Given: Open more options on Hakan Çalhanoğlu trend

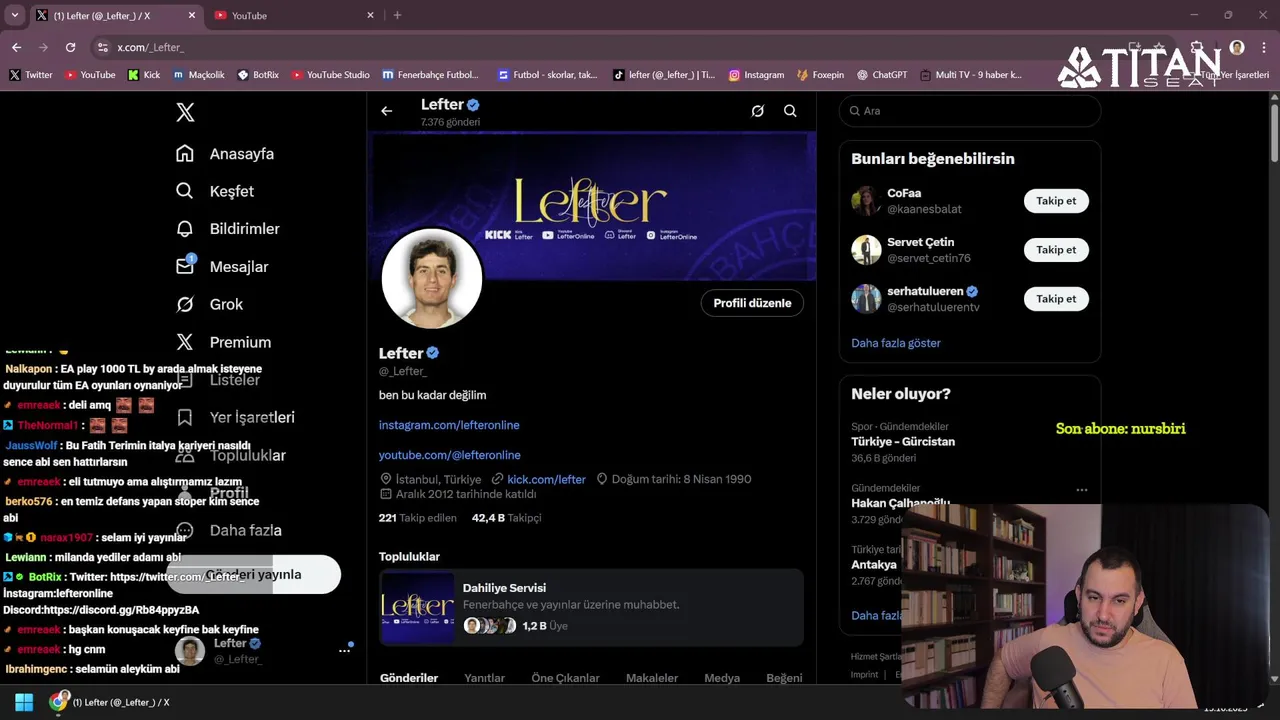Looking at the screenshot, I should (x=1081, y=490).
